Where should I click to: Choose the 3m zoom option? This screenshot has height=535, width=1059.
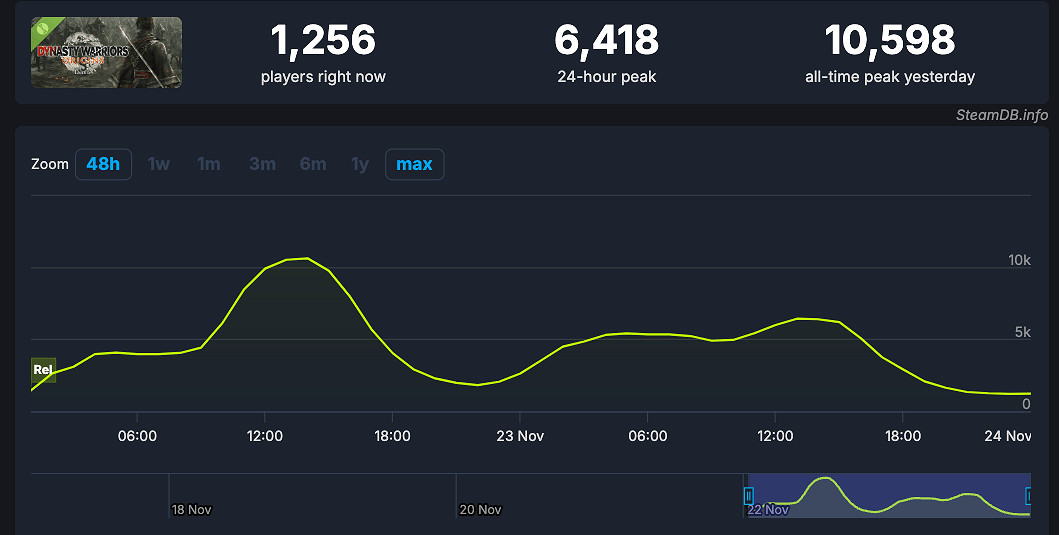point(262,164)
